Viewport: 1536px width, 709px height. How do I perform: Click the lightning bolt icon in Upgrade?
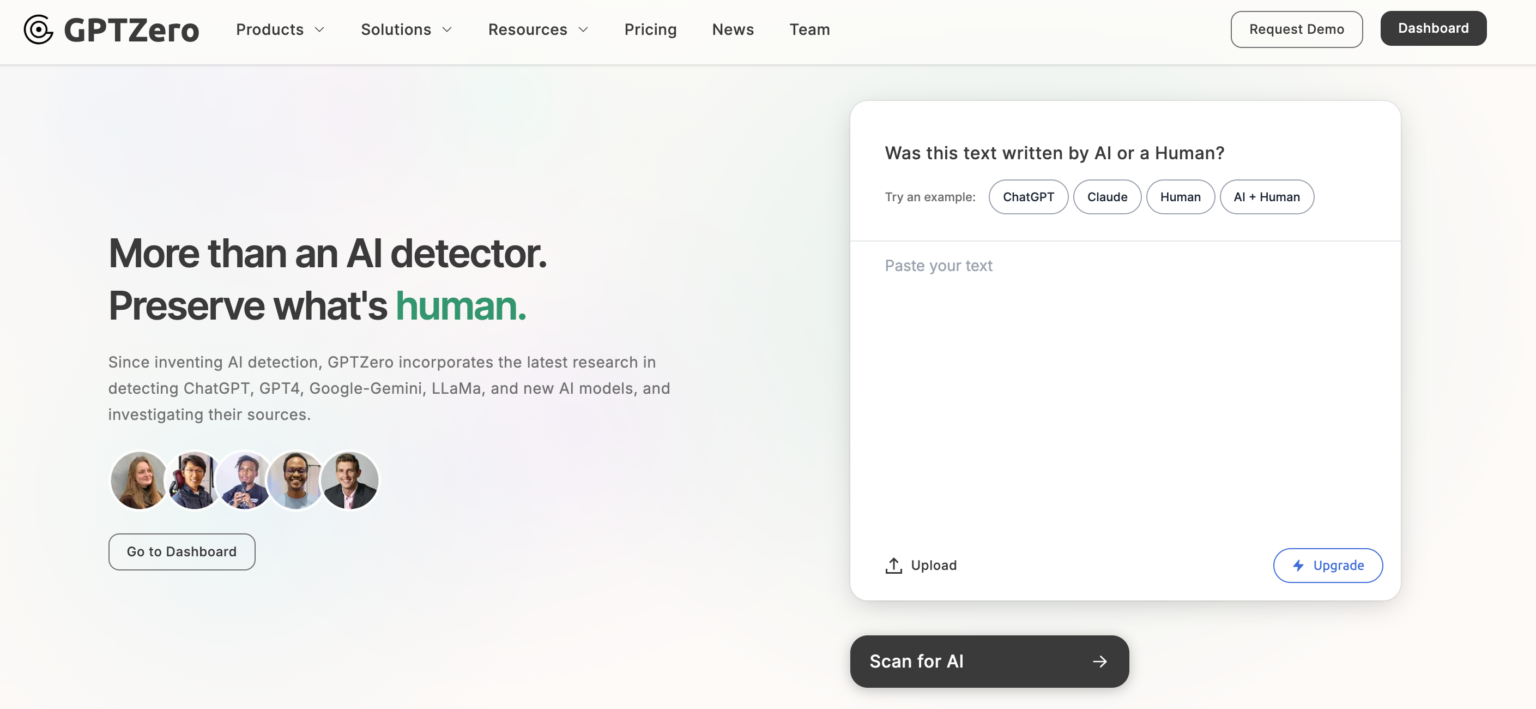point(1298,566)
